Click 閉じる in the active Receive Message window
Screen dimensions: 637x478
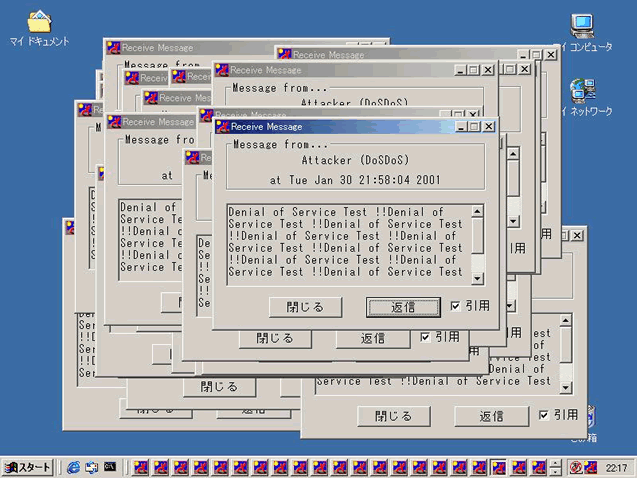(305, 307)
